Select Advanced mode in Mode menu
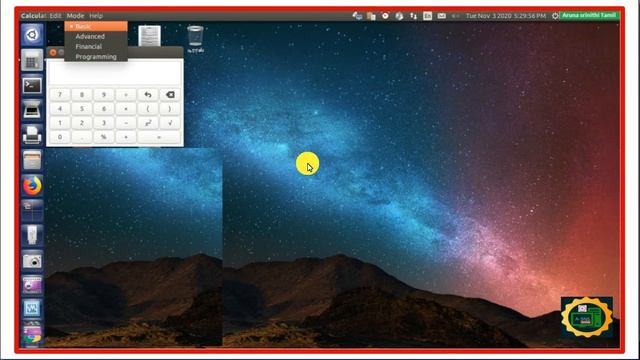The height and width of the screenshot is (360, 640). click(96, 36)
